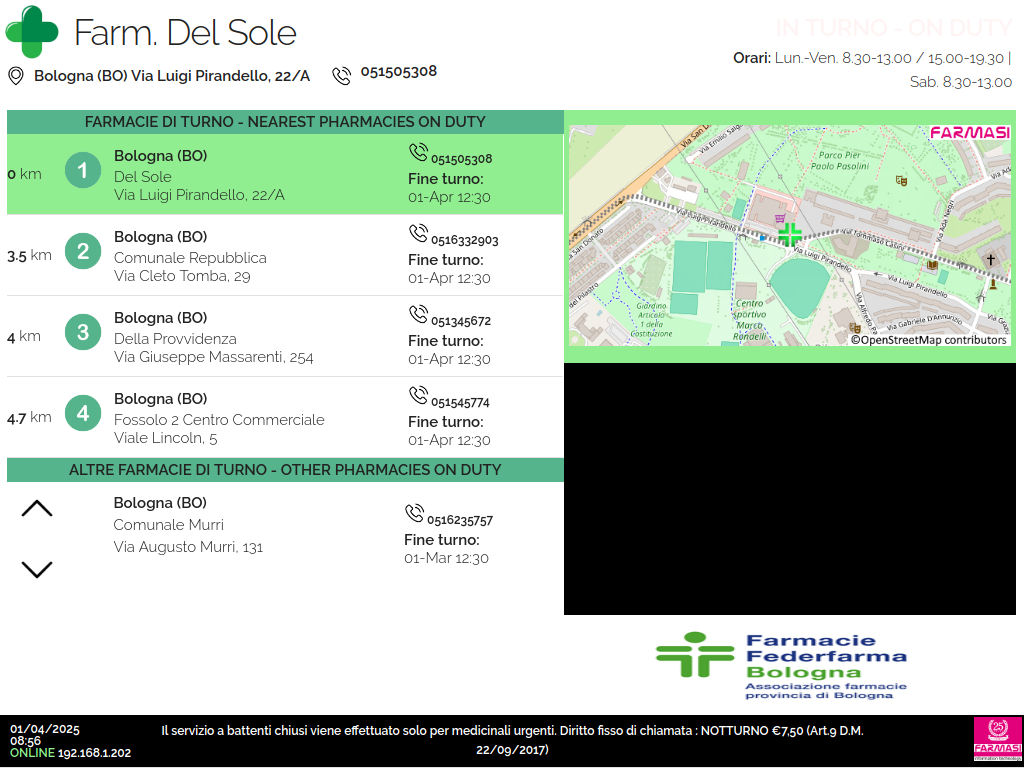Click the OpenStreetMap contributors attribution
Viewport: 1024px width, 768px height.
928,340
